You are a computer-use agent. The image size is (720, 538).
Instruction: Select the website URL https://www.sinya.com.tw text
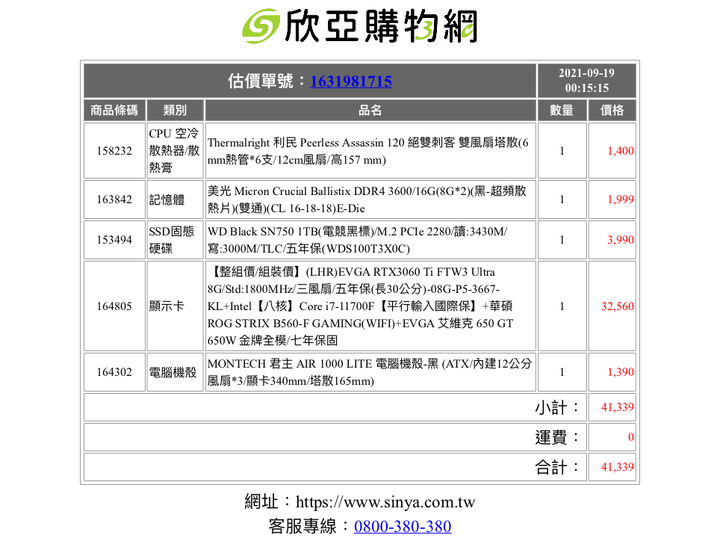385,502
